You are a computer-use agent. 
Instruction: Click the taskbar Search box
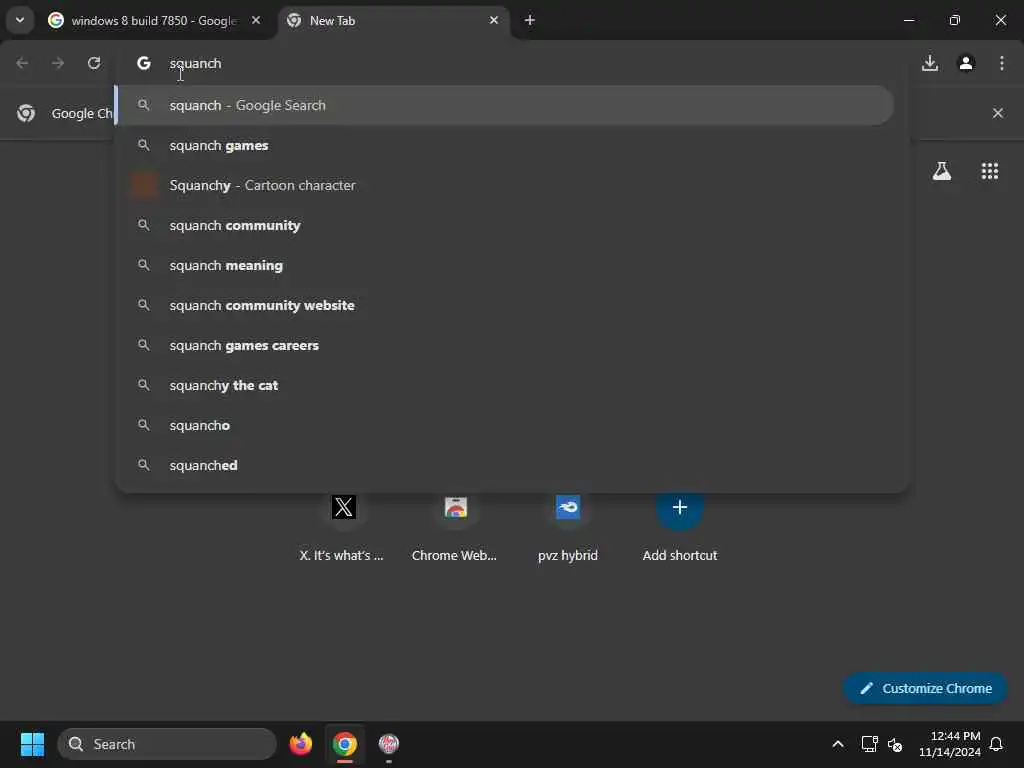point(167,744)
